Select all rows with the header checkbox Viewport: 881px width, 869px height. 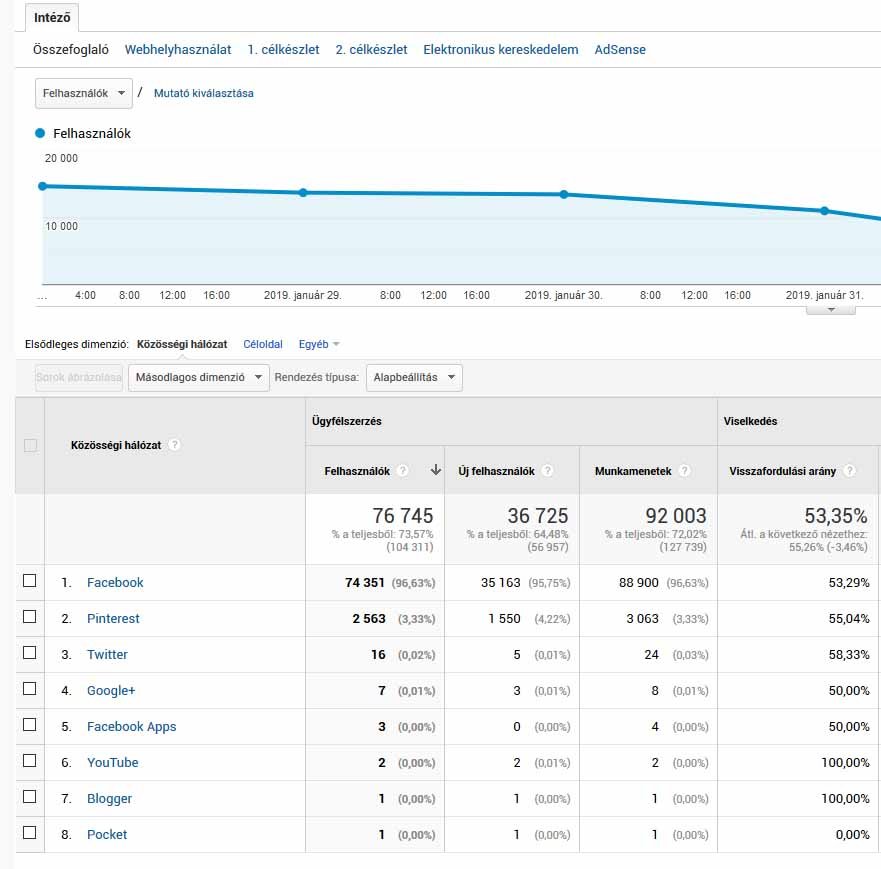[x=29, y=446]
